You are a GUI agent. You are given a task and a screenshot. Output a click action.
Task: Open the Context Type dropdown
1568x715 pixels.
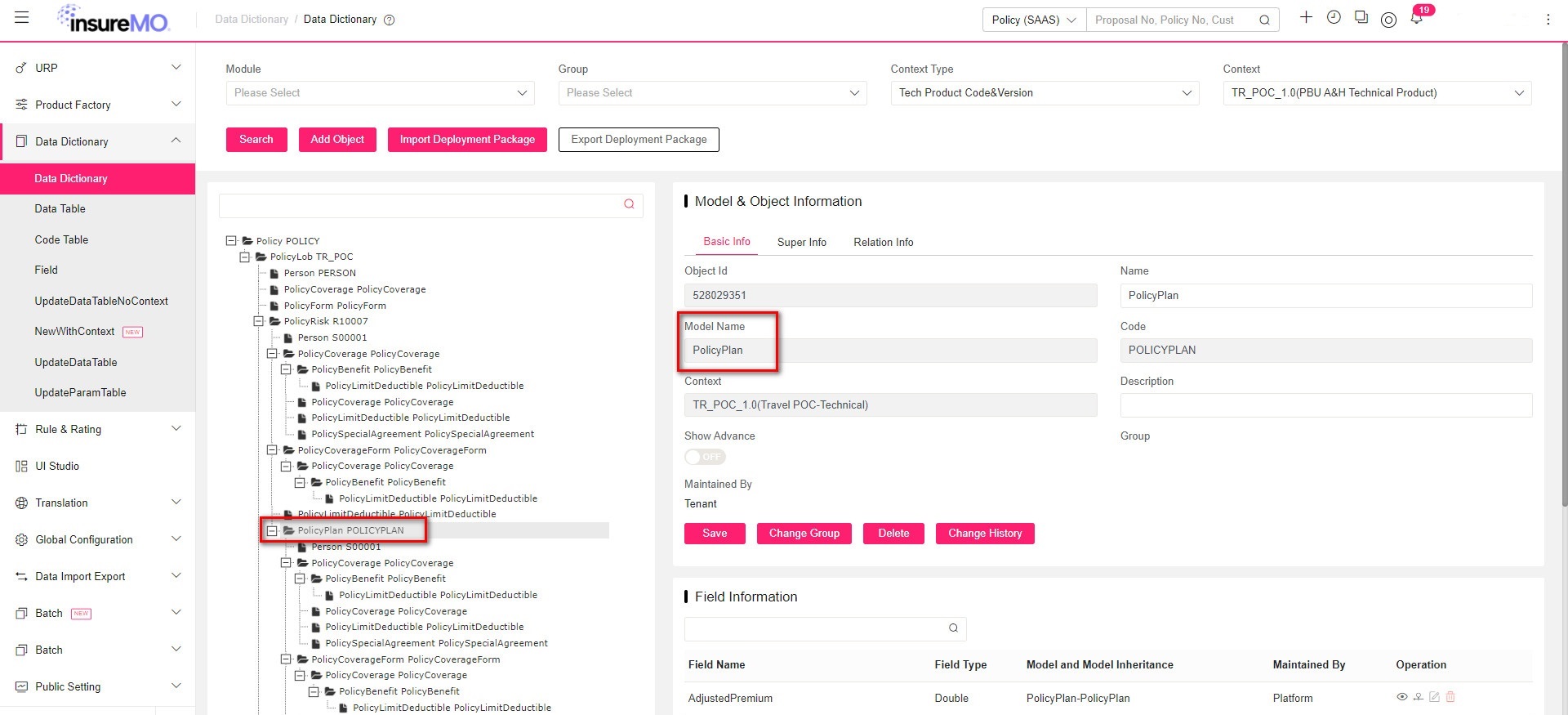click(x=1045, y=93)
